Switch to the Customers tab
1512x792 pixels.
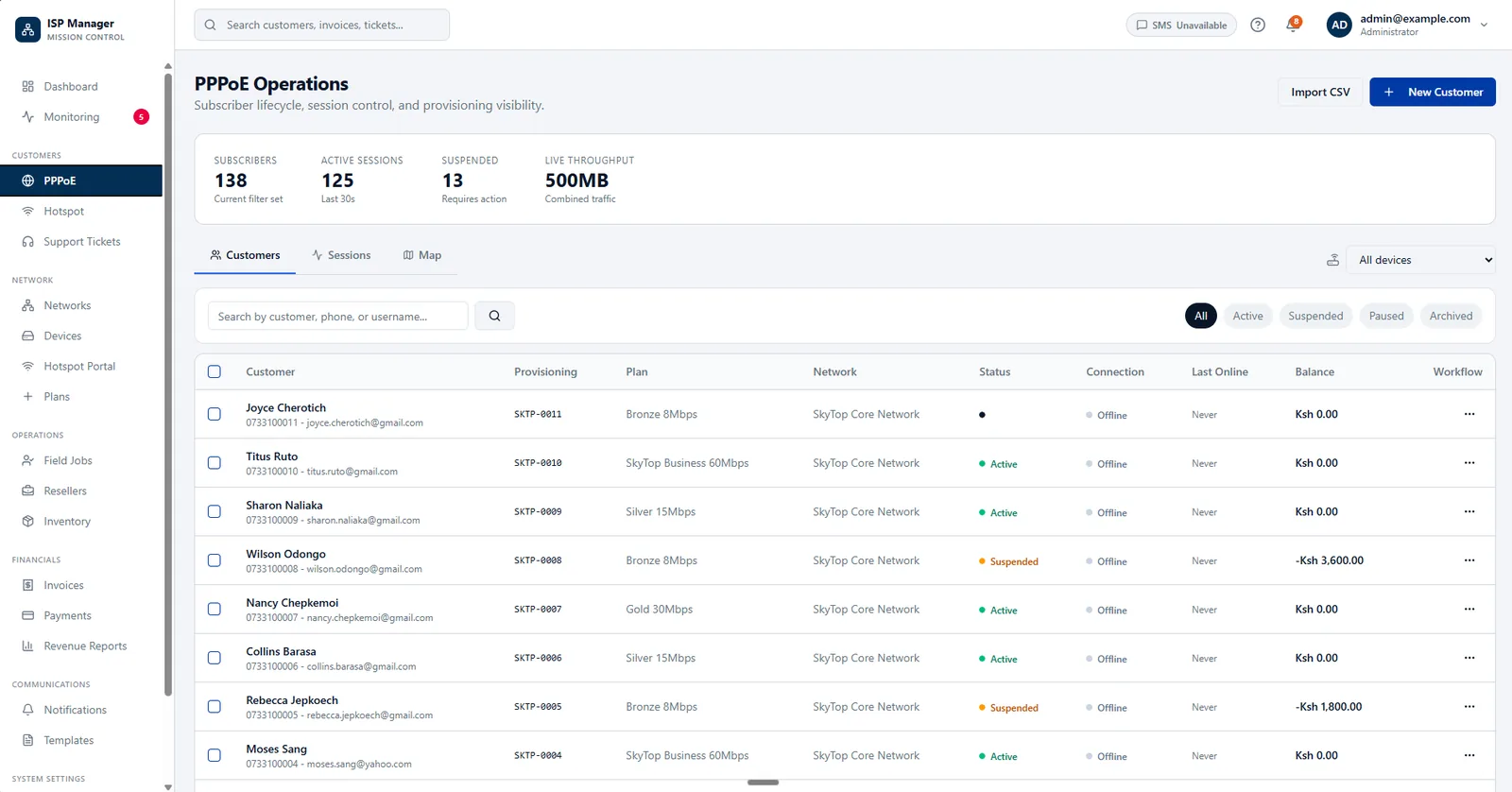click(x=245, y=255)
